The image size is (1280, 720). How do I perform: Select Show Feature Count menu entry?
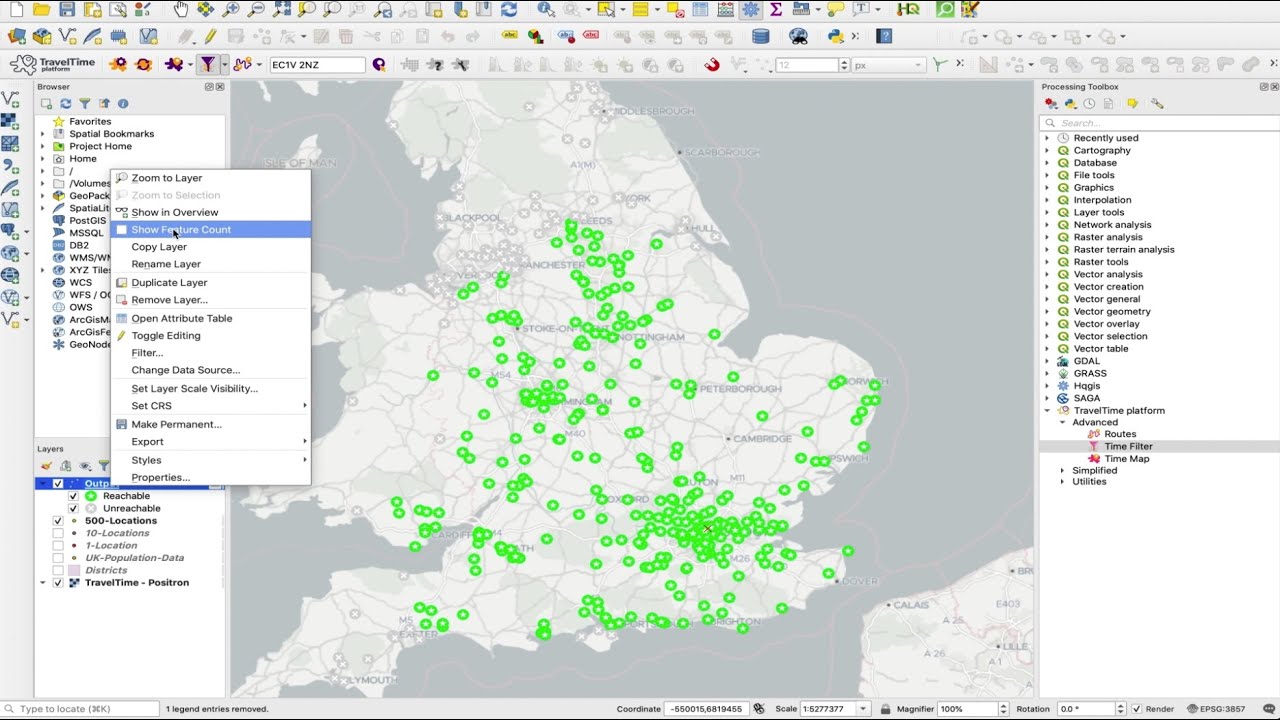[211, 230]
